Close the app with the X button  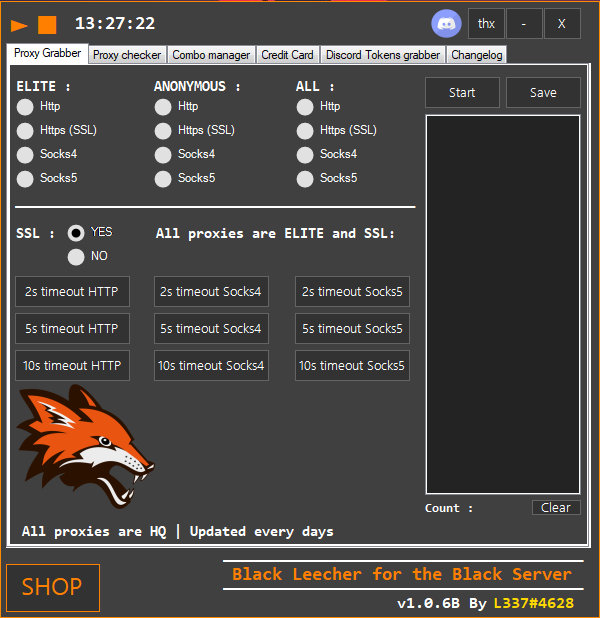(x=562, y=24)
